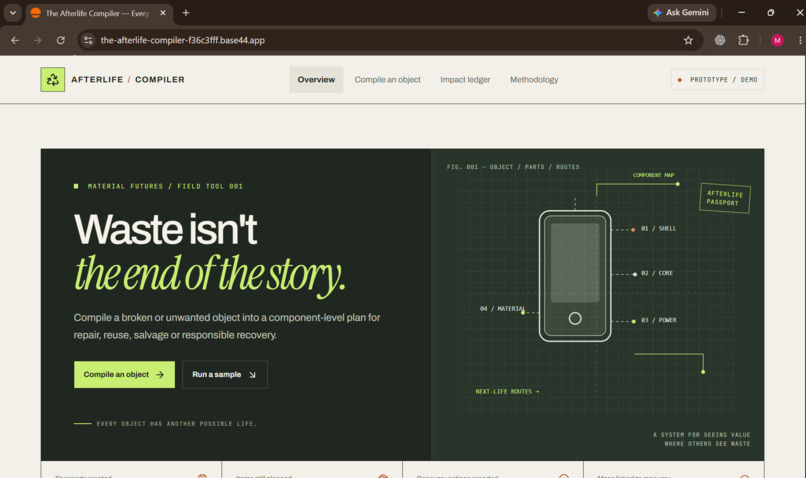This screenshot has height=478, width=806.
Task: Go to the Methodology tab
Action: coord(534,80)
